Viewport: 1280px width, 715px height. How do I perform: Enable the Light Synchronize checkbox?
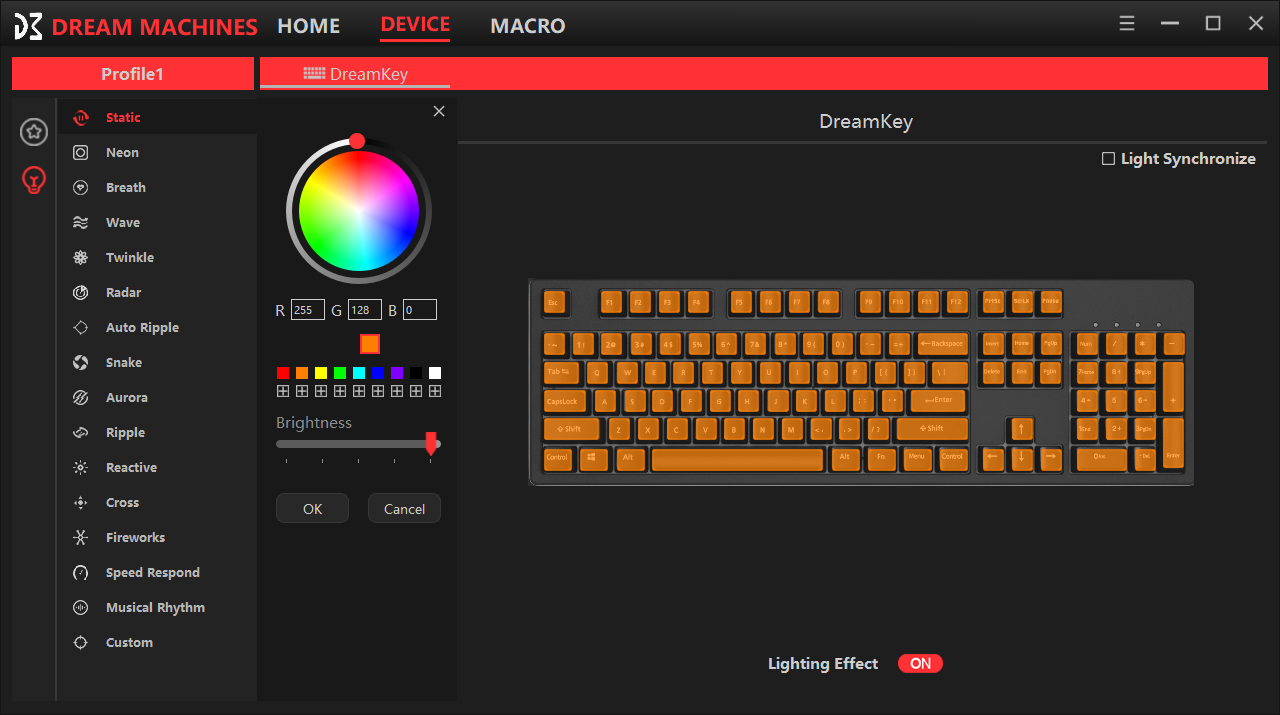[x=1108, y=159]
